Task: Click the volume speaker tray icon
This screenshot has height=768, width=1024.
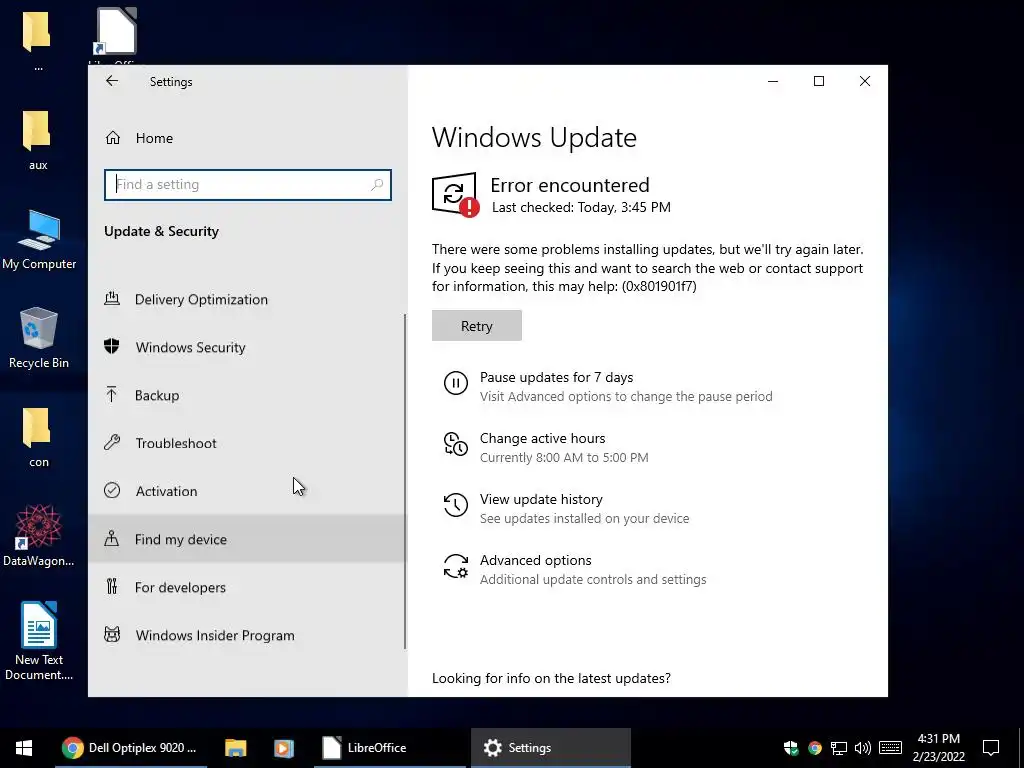Action: tap(863, 748)
